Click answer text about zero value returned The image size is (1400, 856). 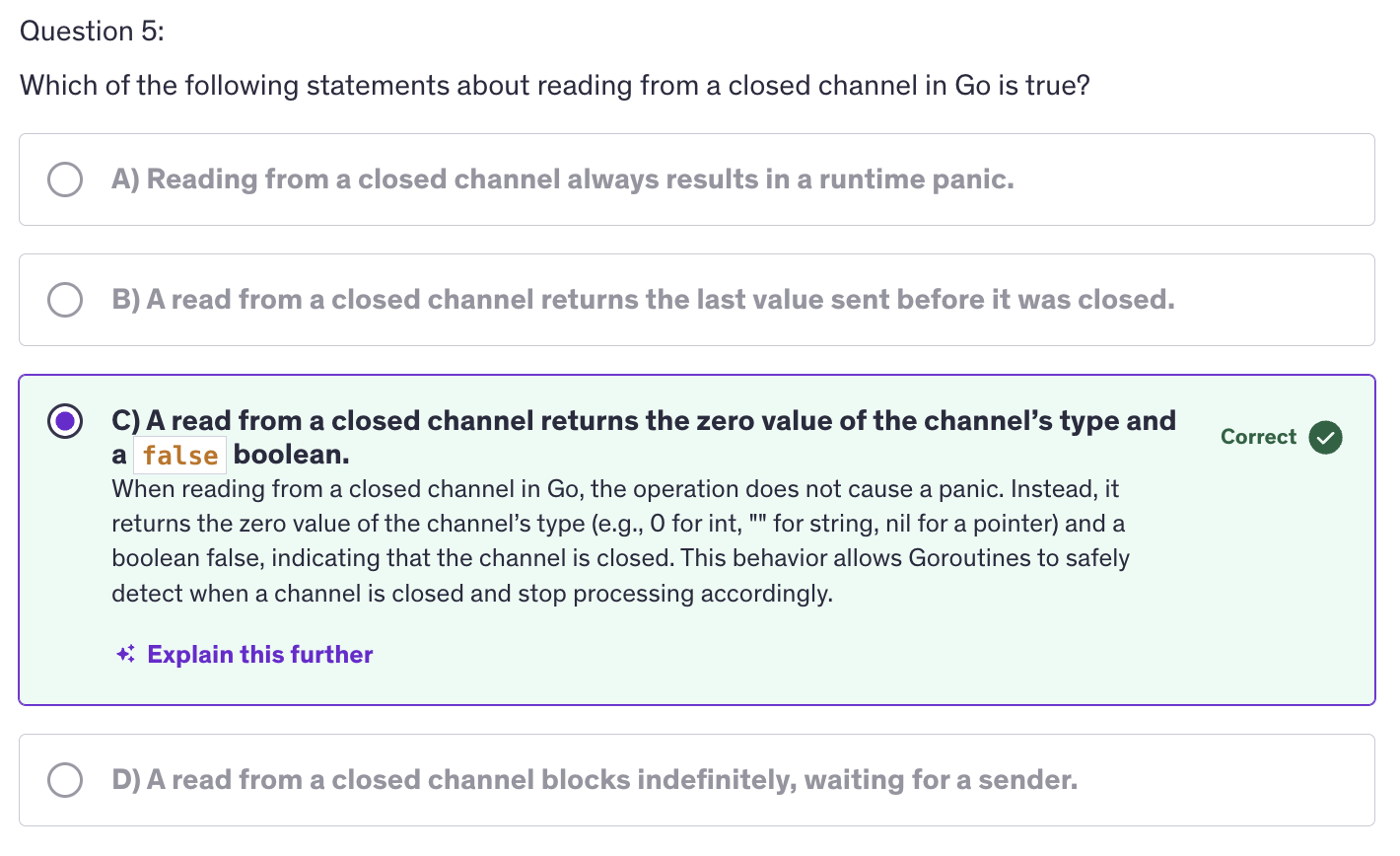point(643,421)
